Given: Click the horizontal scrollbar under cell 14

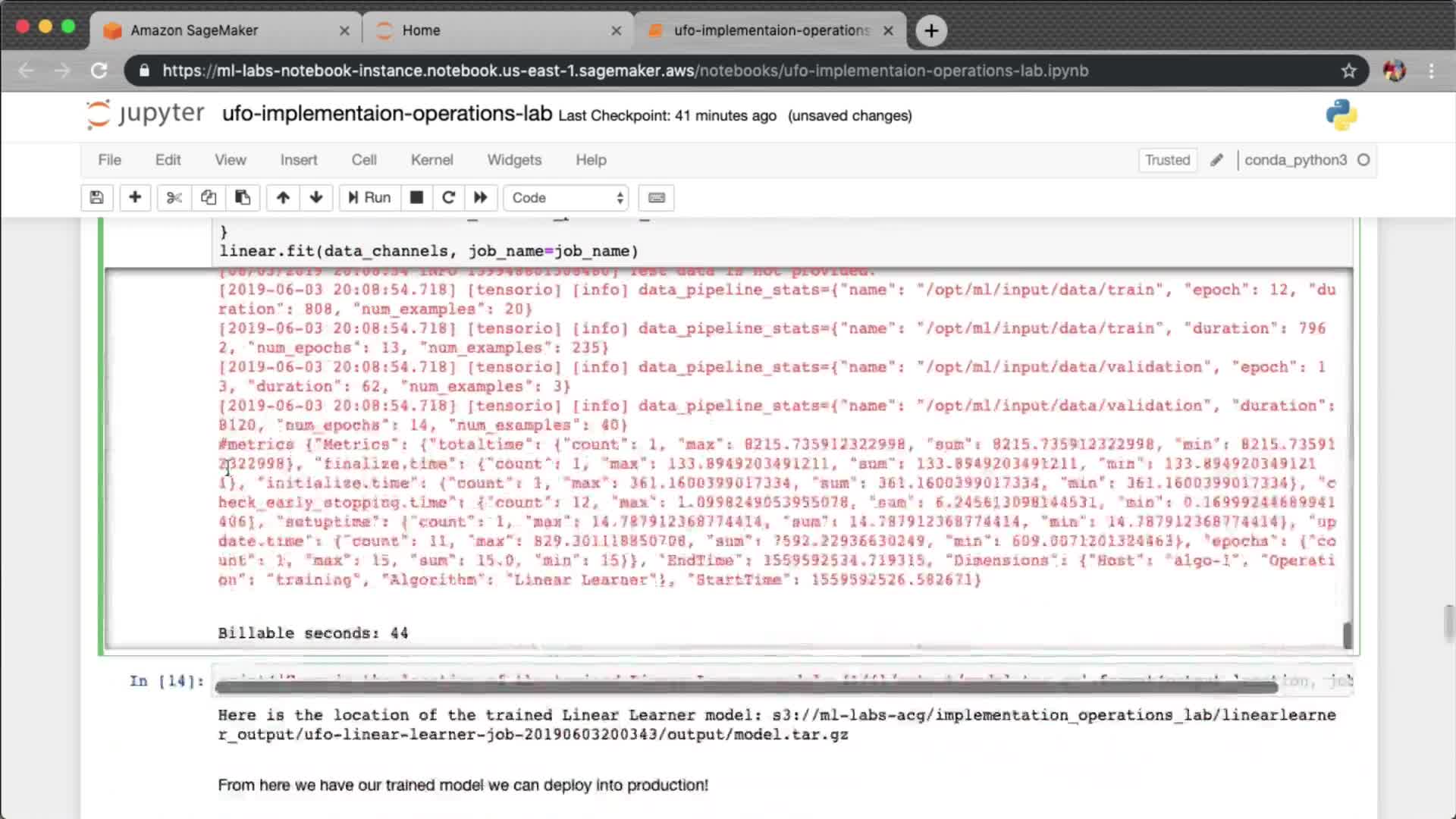Looking at the screenshot, I should [x=745, y=687].
